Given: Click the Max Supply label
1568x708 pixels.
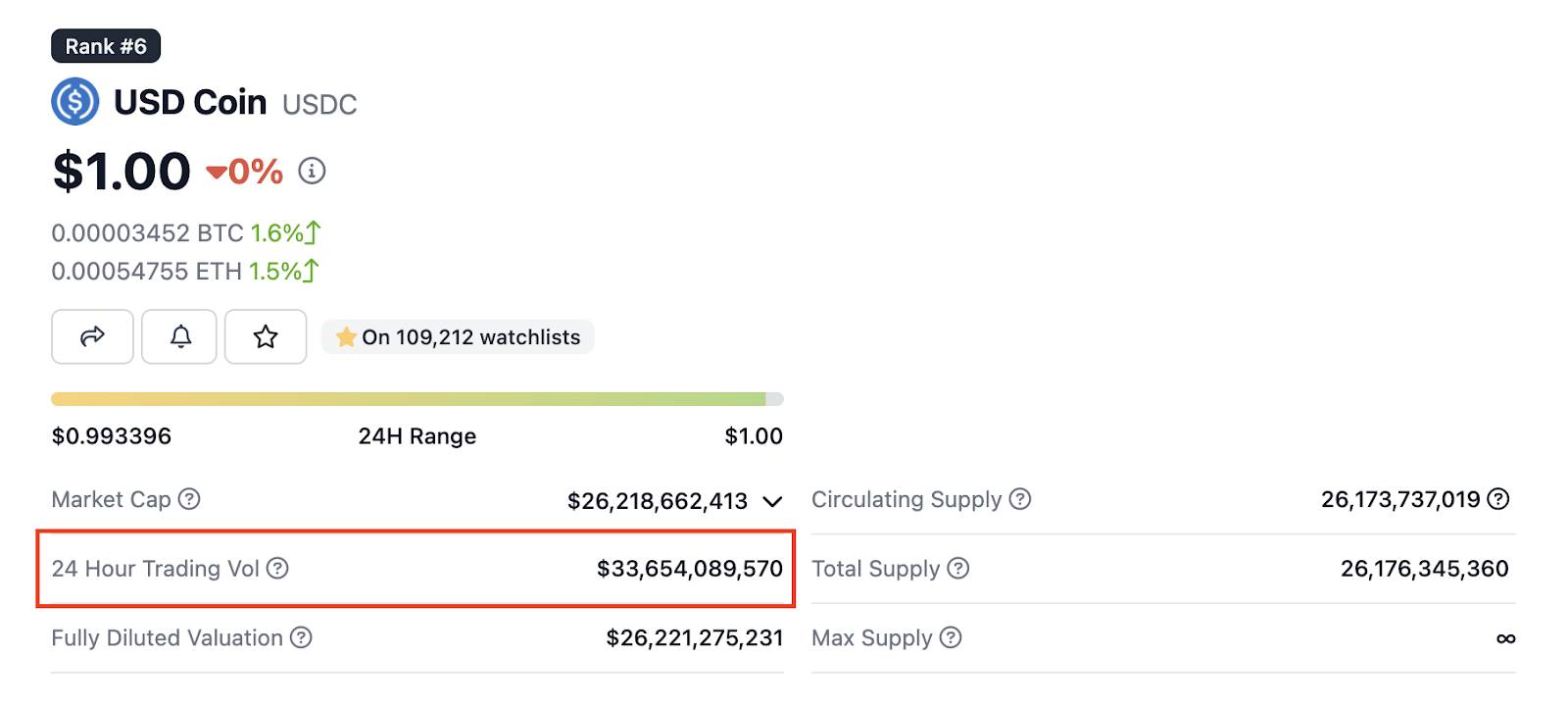Looking at the screenshot, I should tap(871, 637).
